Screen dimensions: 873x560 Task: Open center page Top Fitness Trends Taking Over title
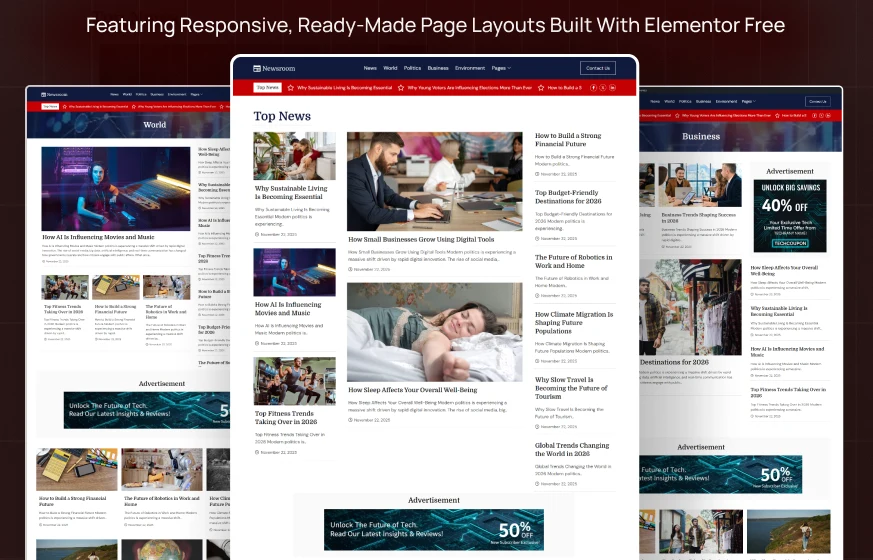[286, 417]
